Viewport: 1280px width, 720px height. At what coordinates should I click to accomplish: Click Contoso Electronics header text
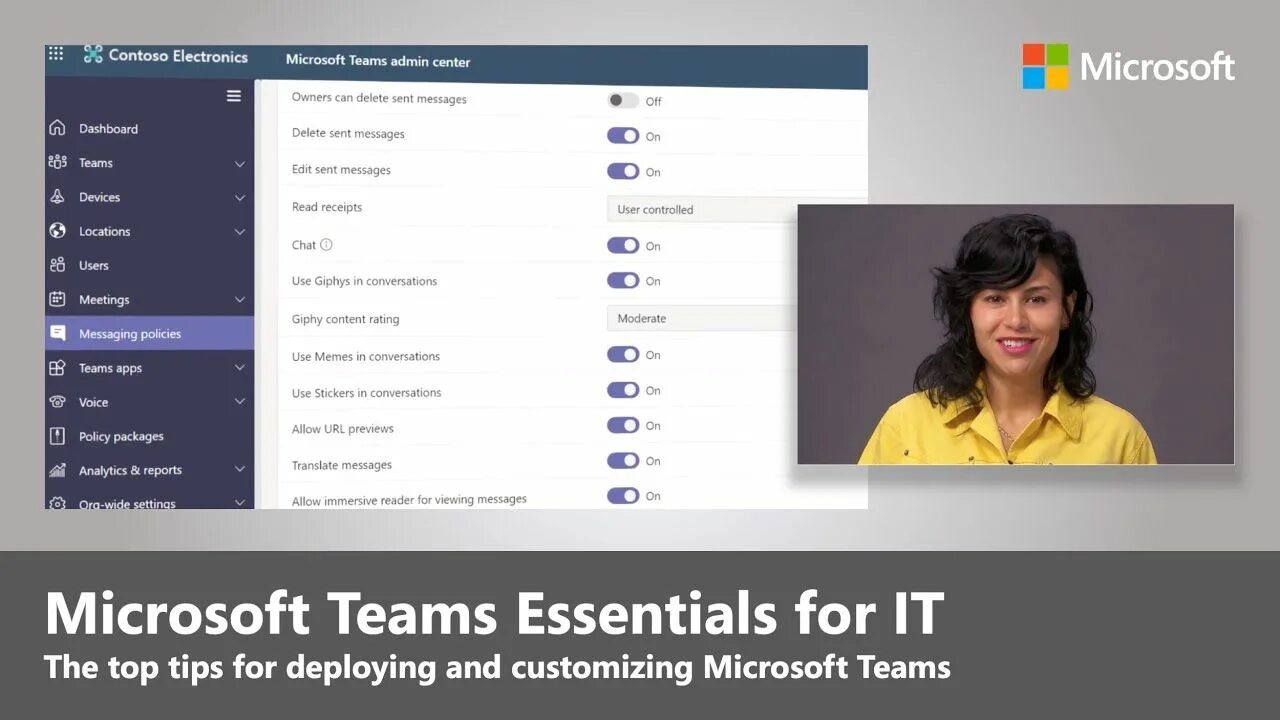[178, 56]
